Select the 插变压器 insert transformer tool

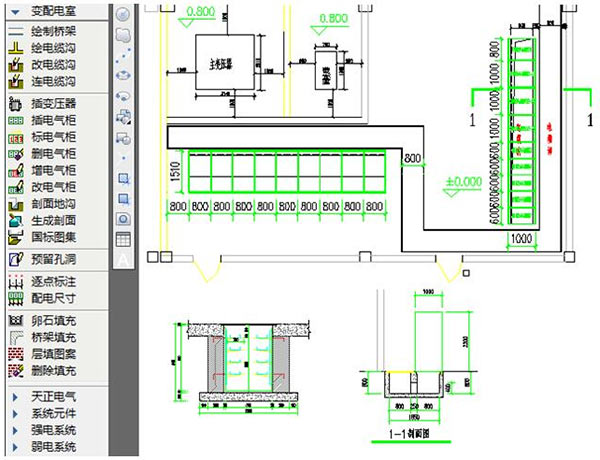[42, 103]
